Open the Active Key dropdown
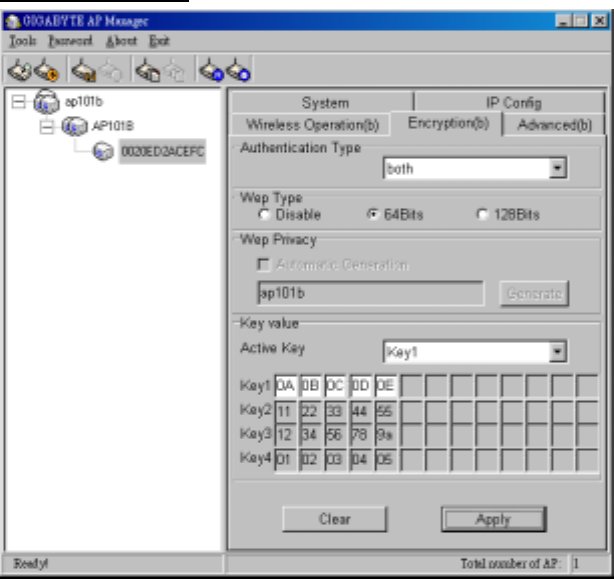Screen dimensions: 614x579 557,352
